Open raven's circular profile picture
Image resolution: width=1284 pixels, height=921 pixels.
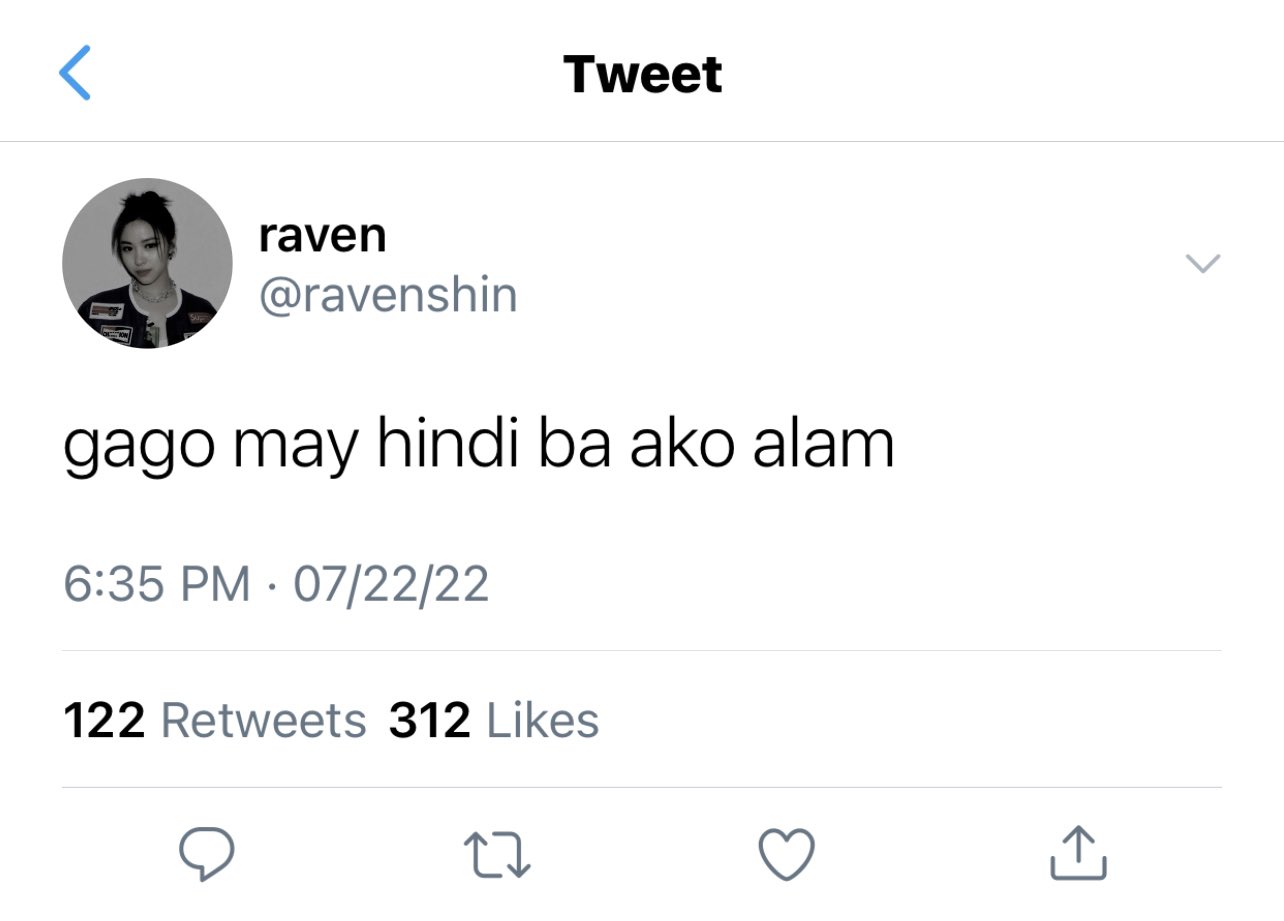(x=147, y=263)
